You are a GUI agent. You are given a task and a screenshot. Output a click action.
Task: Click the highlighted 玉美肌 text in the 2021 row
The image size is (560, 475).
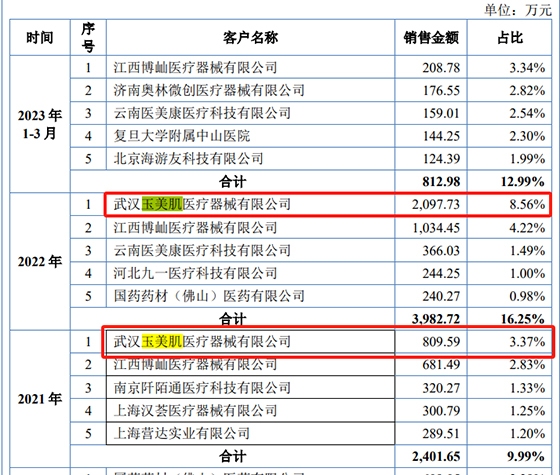click(x=162, y=341)
